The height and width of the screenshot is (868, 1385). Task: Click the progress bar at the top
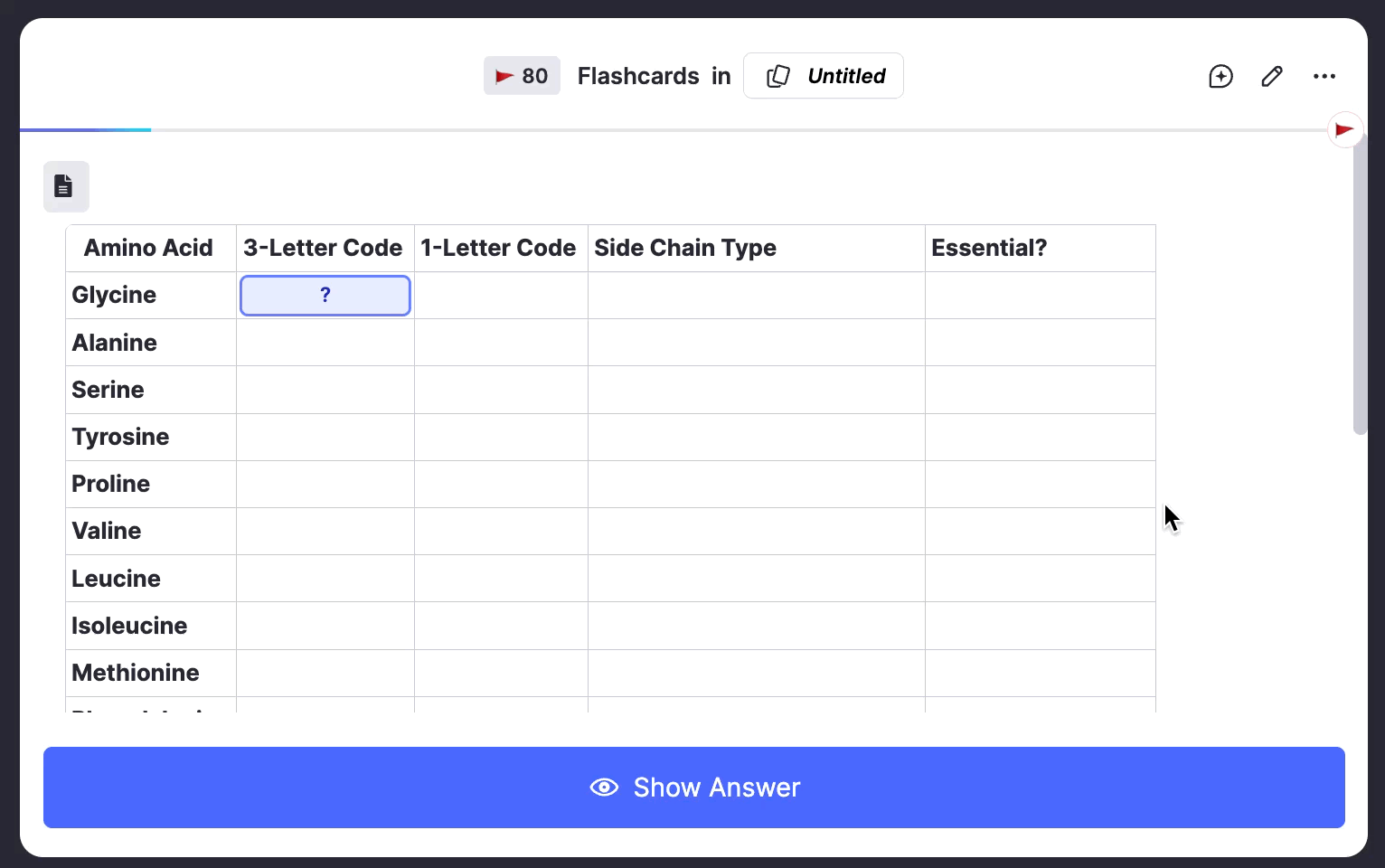coord(673,130)
